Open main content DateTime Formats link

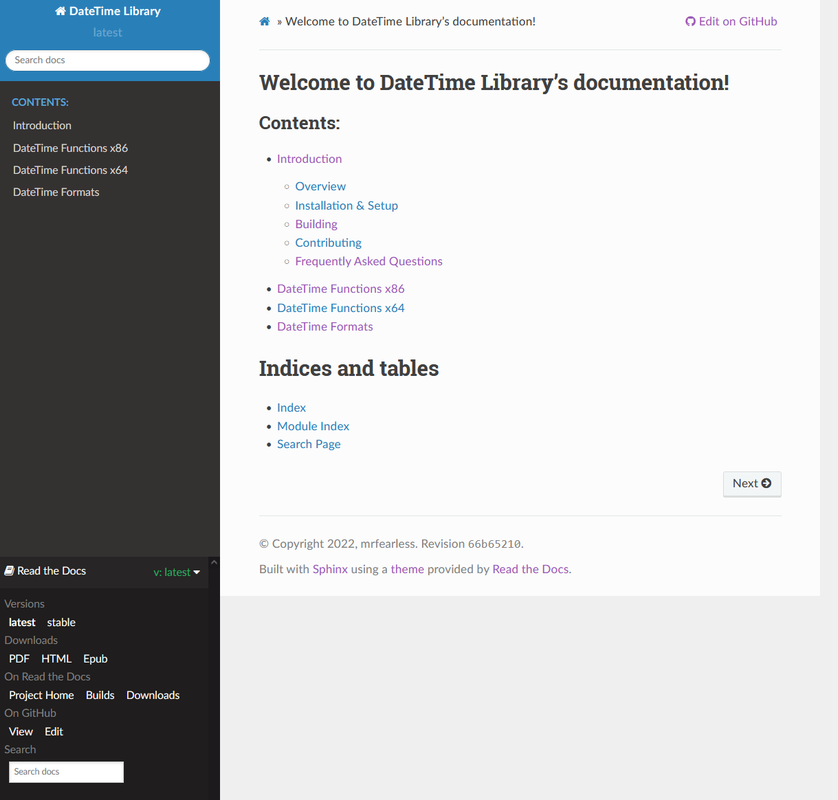(x=325, y=327)
